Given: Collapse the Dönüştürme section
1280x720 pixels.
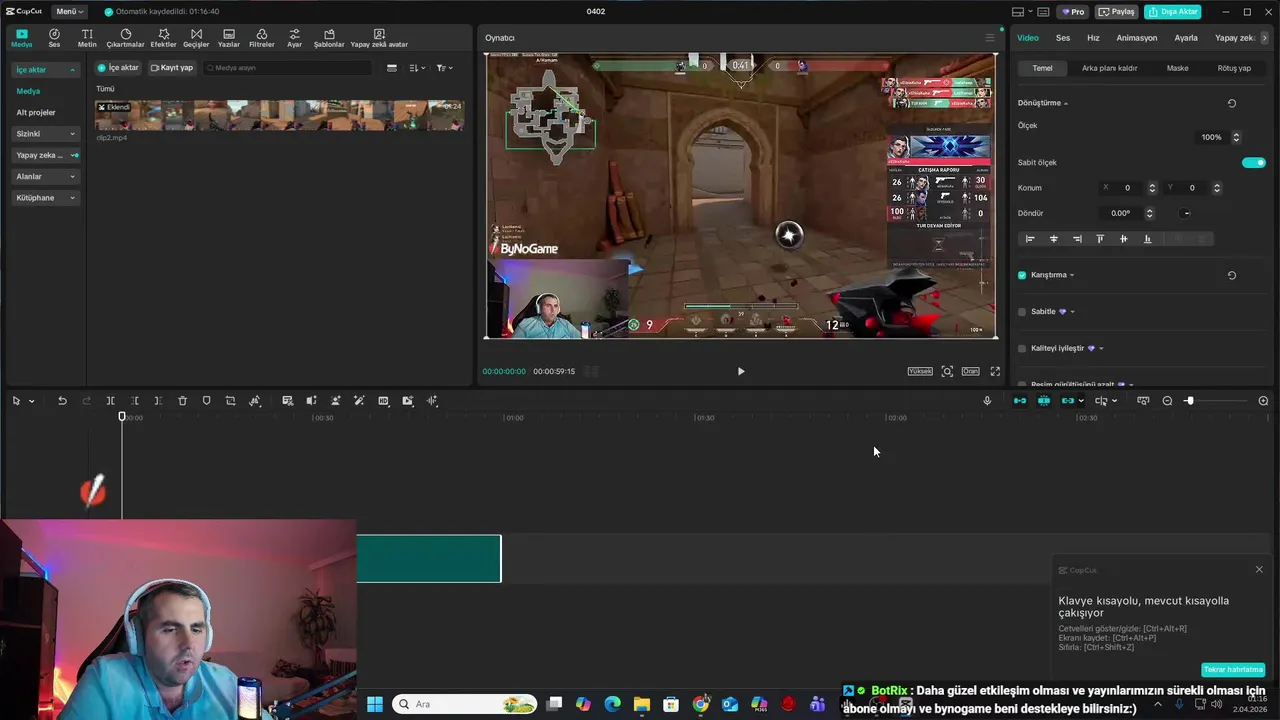Looking at the screenshot, I should pyautogui.click(x=1066, y=103).
